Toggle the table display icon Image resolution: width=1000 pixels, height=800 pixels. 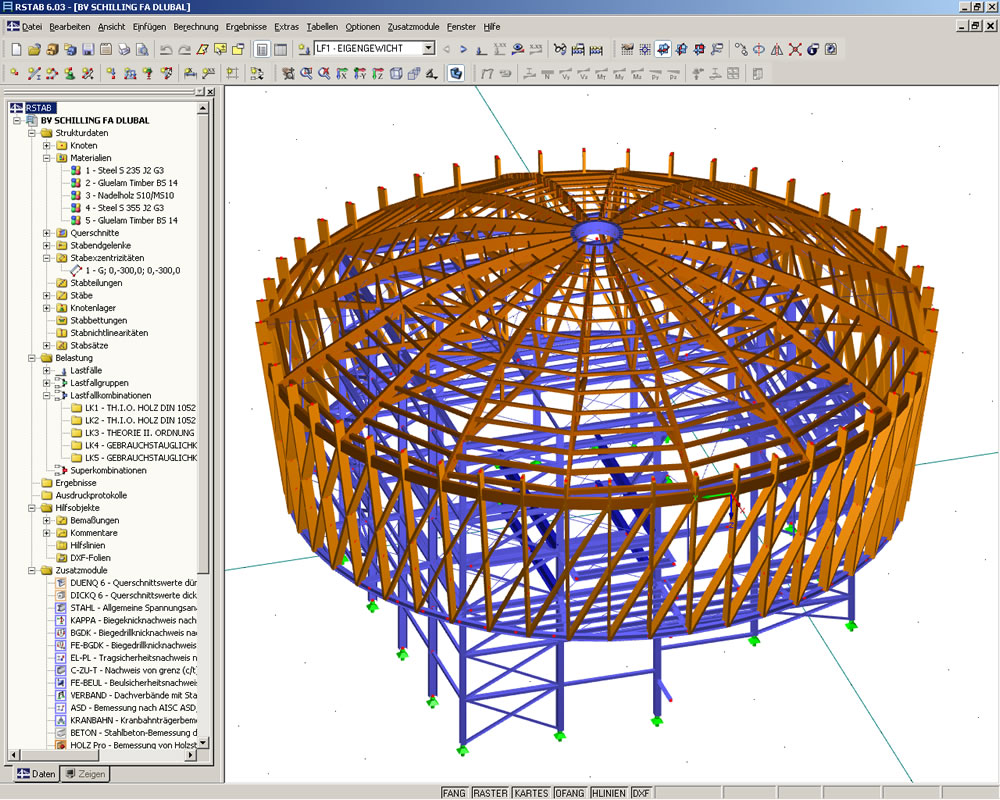[280, 49]
